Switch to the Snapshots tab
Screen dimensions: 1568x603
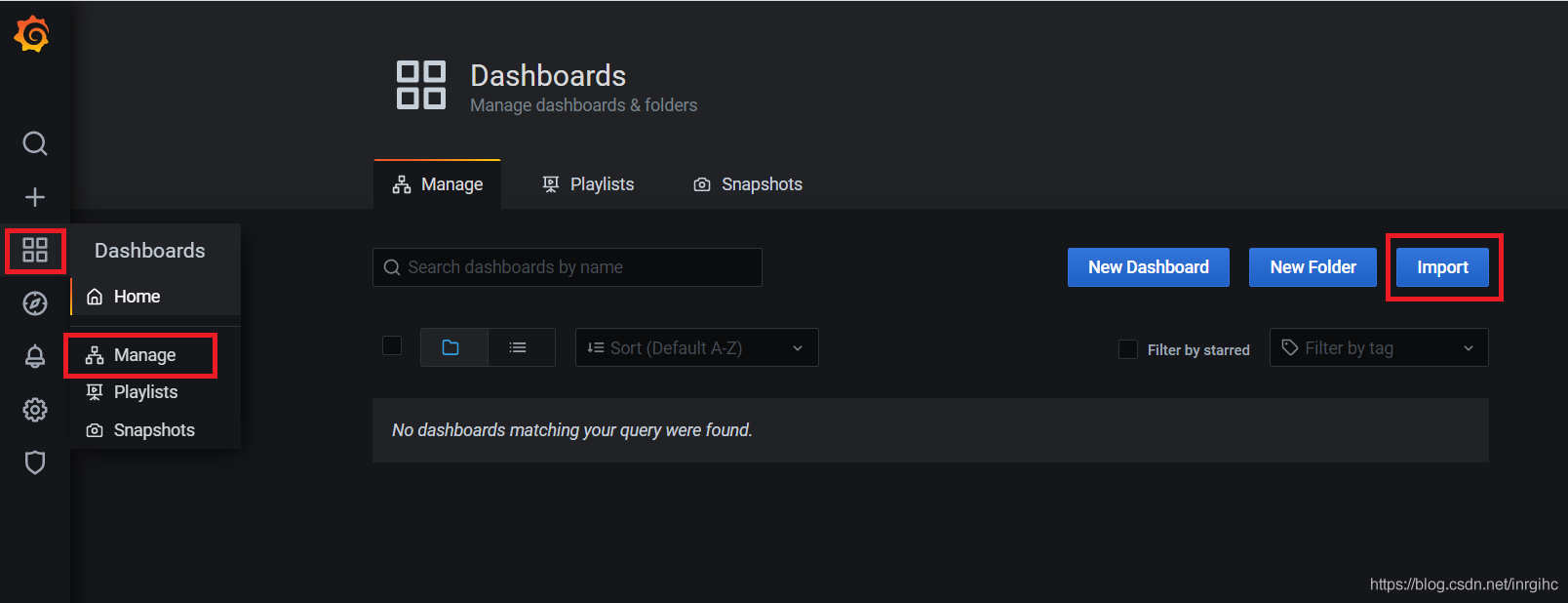tap(748, 184)
